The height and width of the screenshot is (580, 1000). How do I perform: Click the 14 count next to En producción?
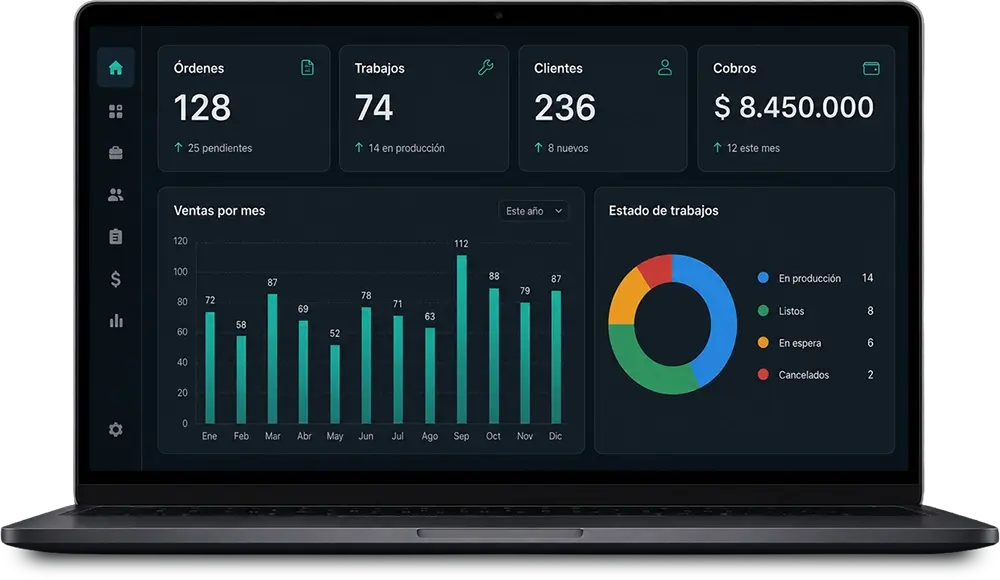(867, 278)
